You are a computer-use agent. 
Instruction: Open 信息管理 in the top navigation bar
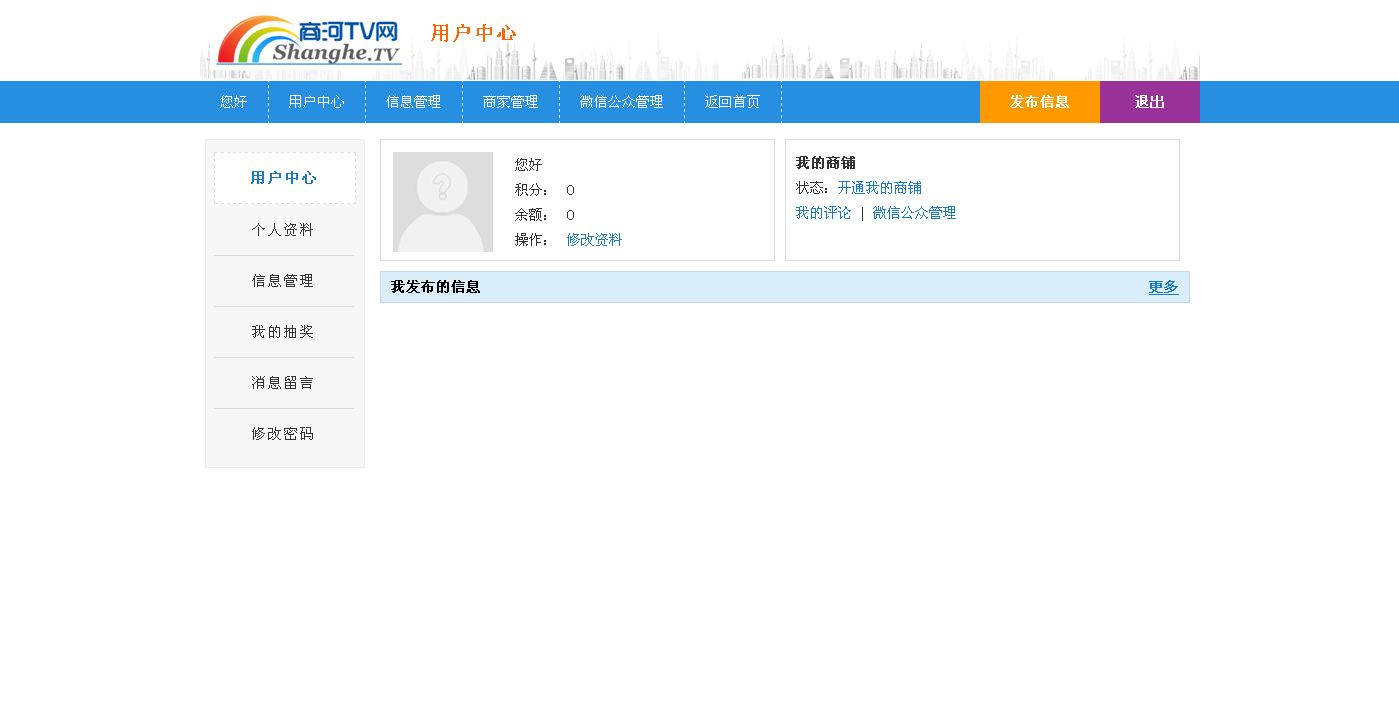413,102
